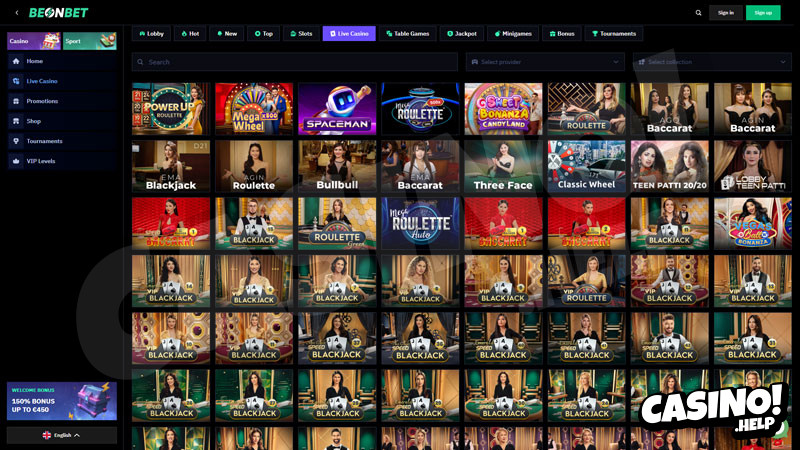Open the Tournaments tab in the category bar

pos(614,34)
